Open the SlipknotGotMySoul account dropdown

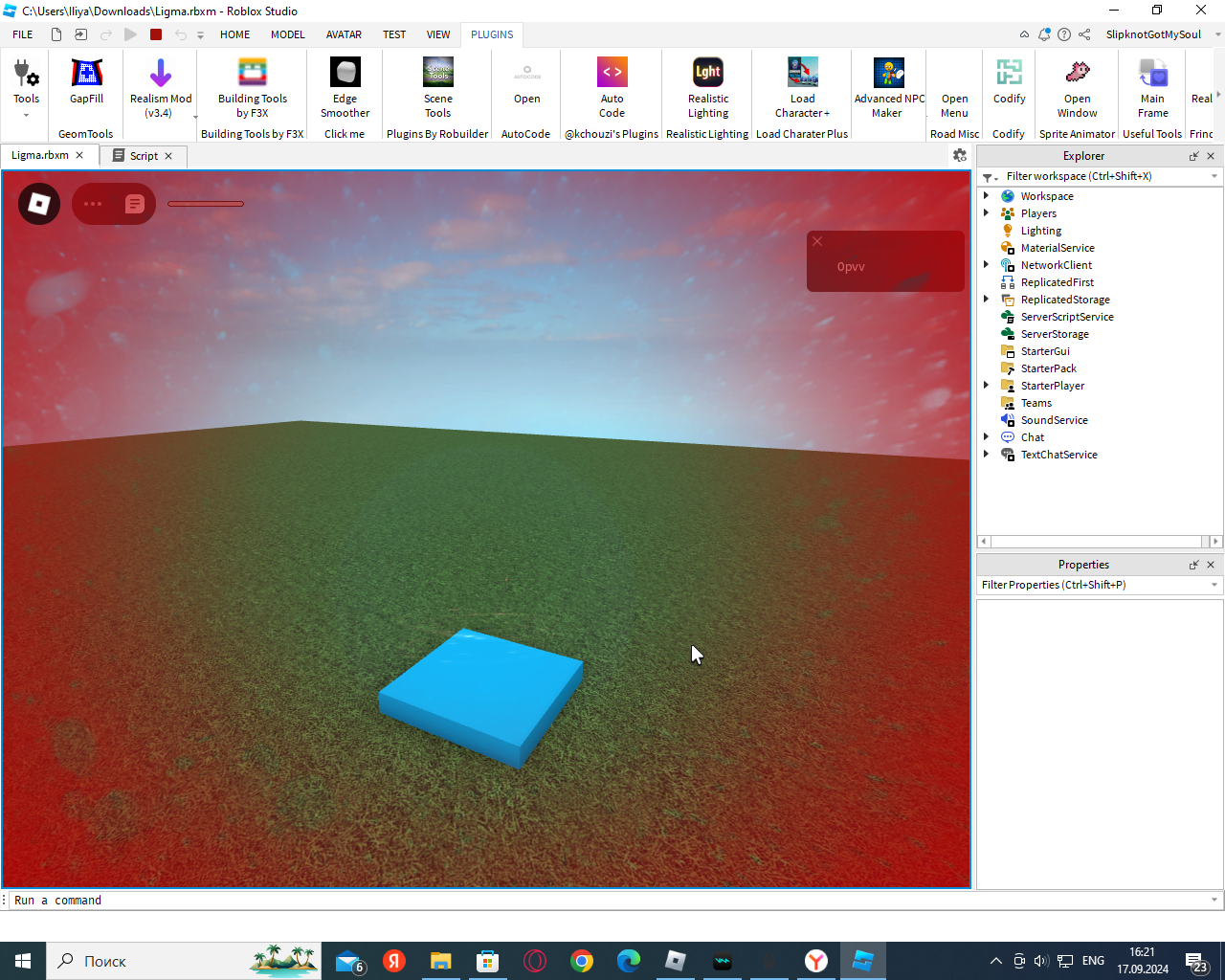click(x=1217, y=34)
